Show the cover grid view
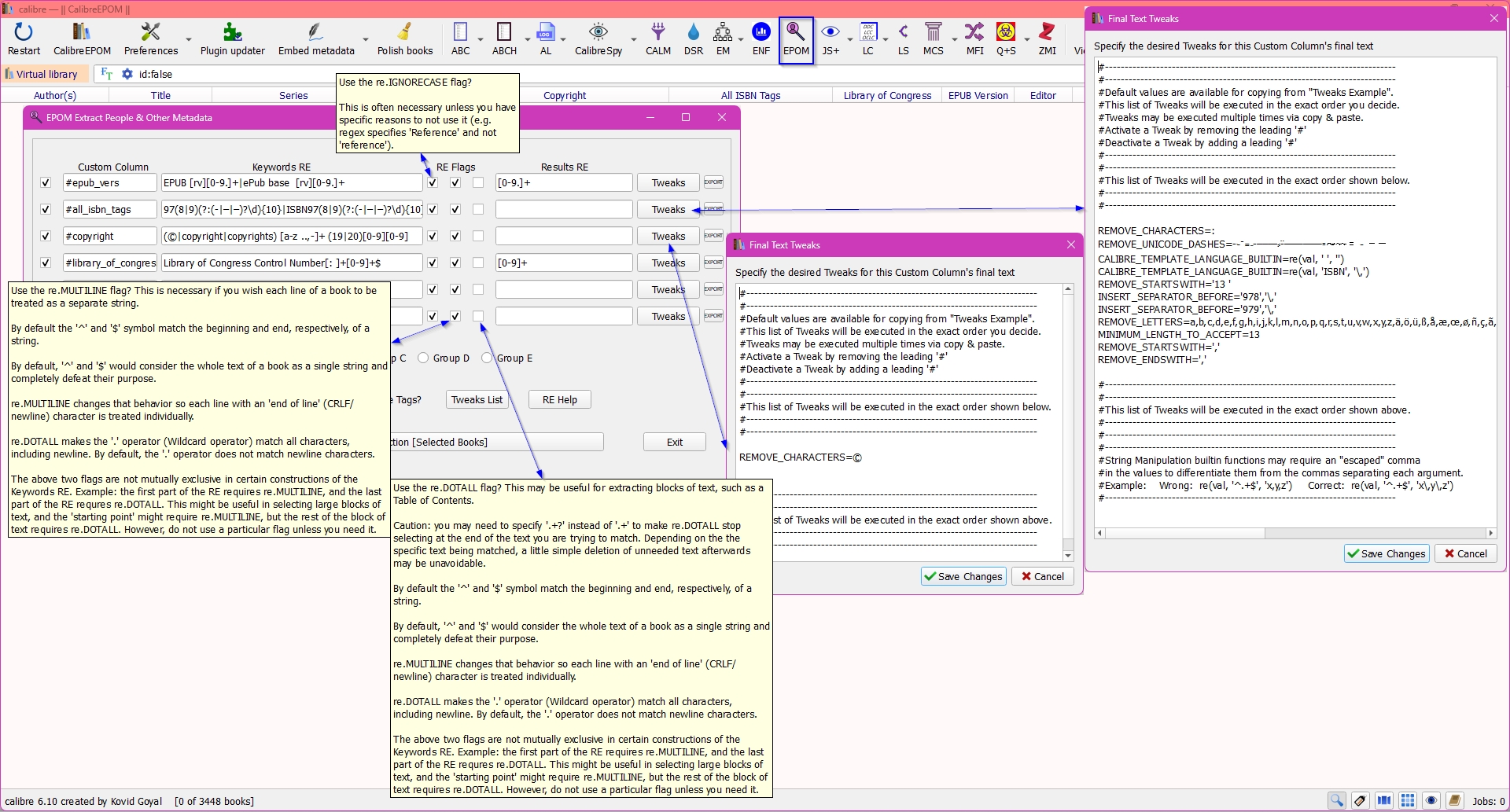1510x812 pixels. click(x=1408, y=801)
